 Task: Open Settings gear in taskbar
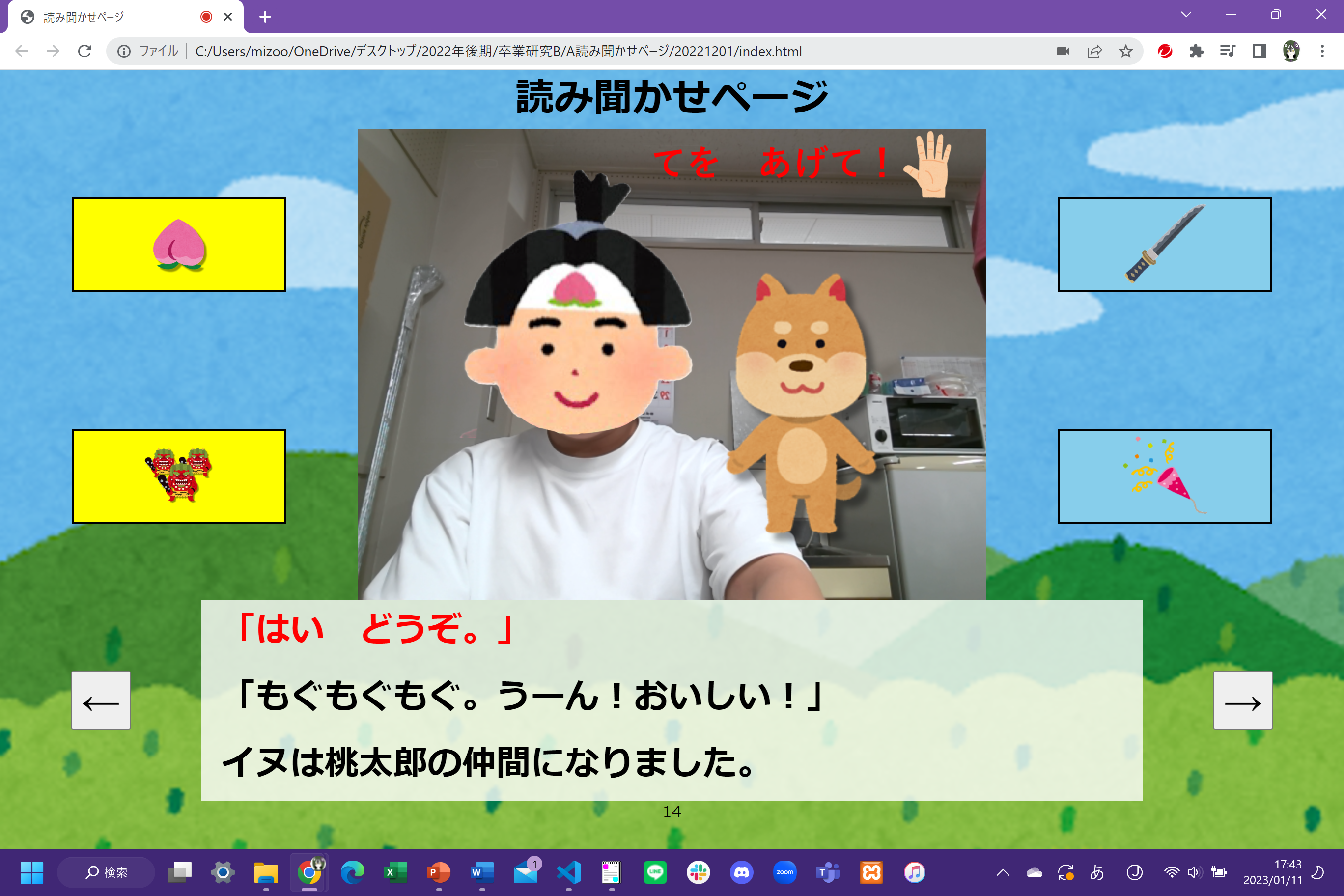tap(223, 872)
